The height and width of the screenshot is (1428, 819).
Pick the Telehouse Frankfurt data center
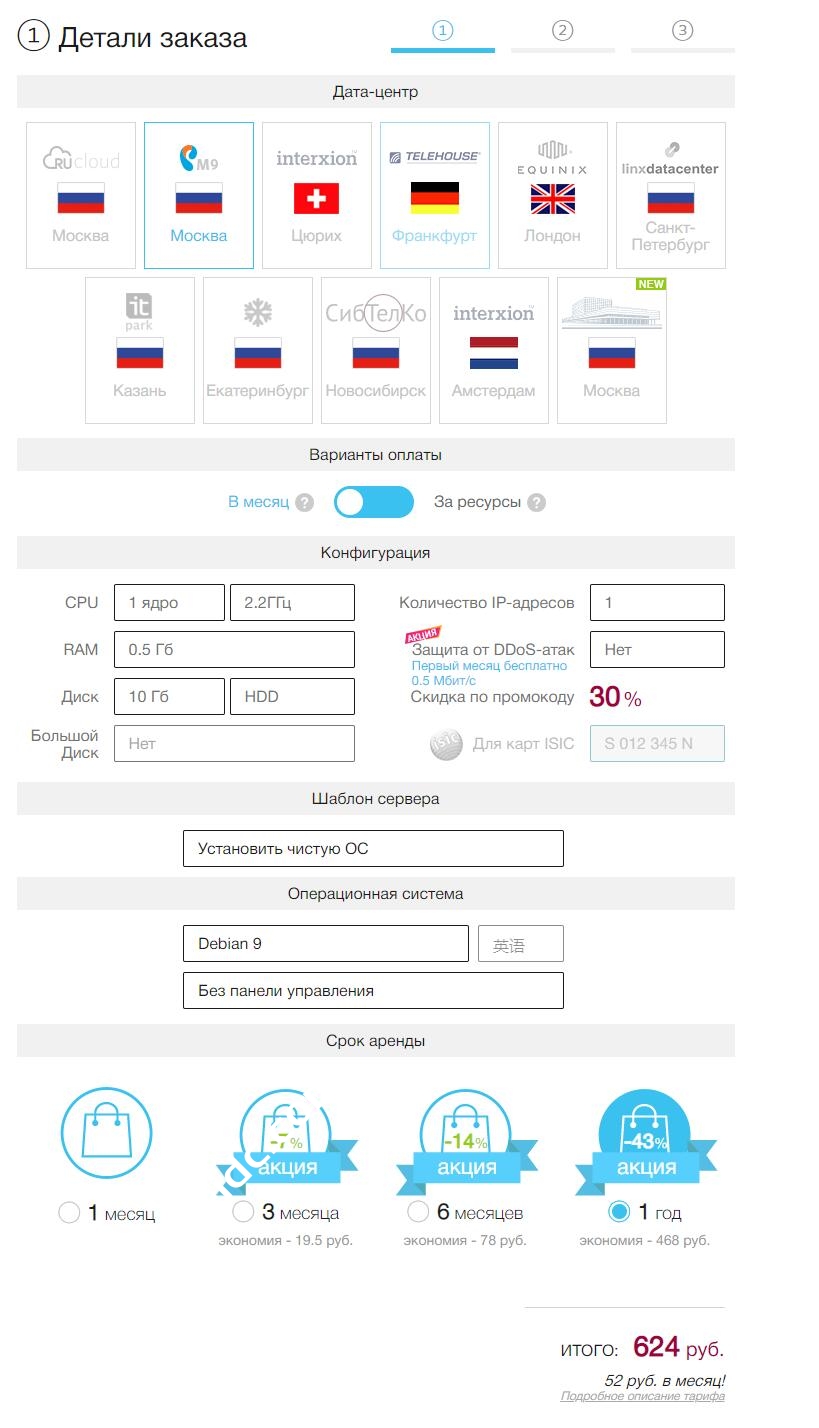[434, 196]
